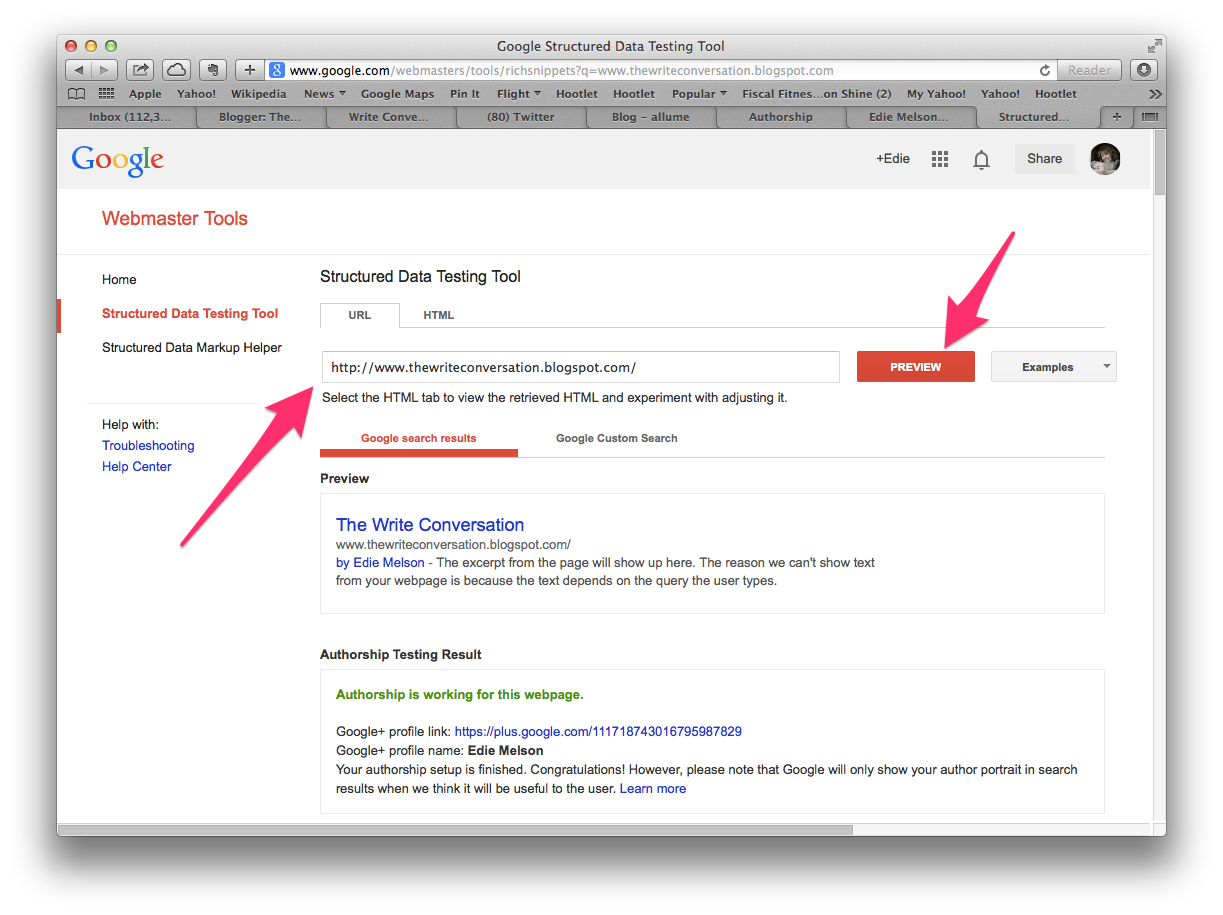
Task: Open the Home sidebar link
Action: pos(119,279)
